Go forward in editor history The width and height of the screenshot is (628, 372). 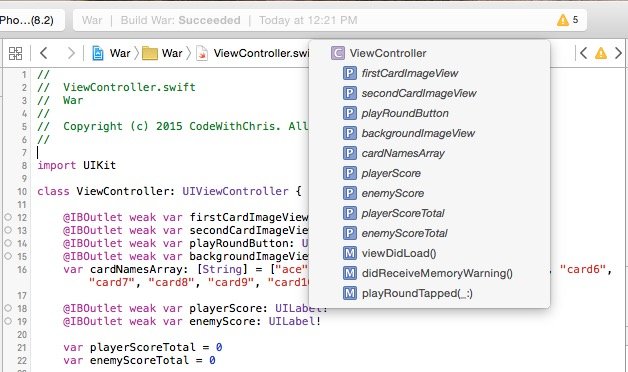pyautogui.click(x=71, y=53)
